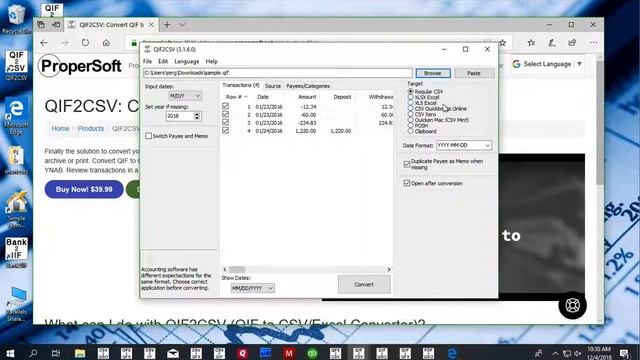
Task: Go back in the Edge browser
Action: [x=44, y=42]
